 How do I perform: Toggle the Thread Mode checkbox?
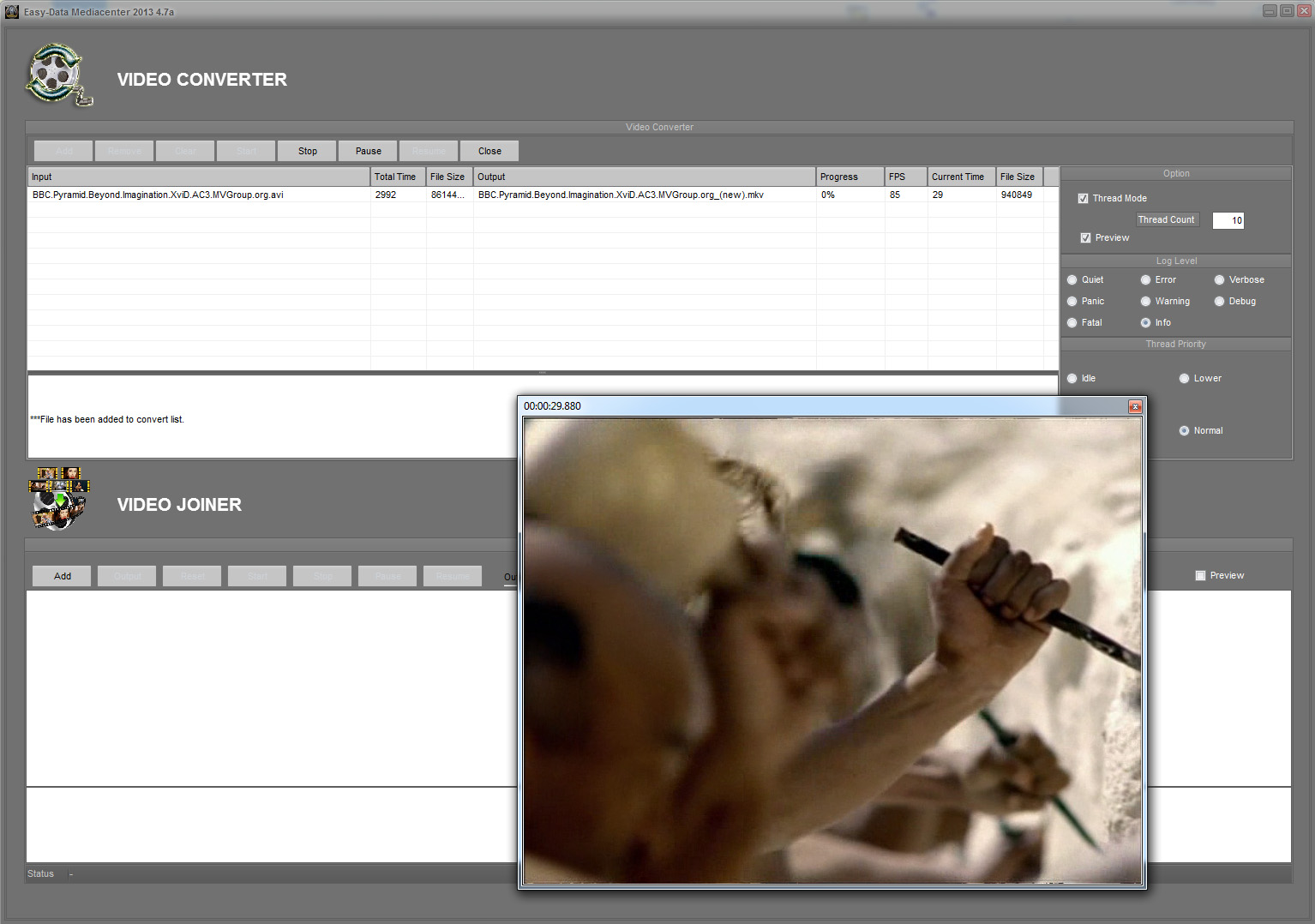[1083, 198]
